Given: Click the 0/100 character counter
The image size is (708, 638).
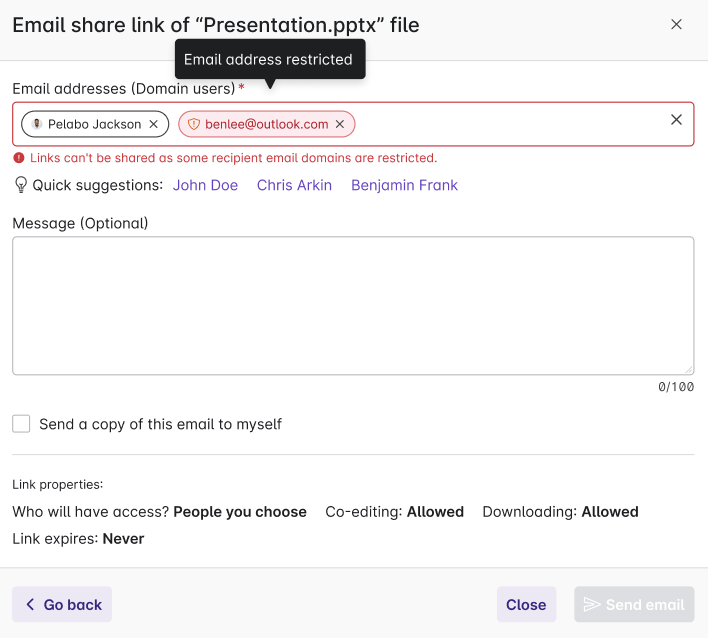Looking at the screenshot, I should point(676,387).
